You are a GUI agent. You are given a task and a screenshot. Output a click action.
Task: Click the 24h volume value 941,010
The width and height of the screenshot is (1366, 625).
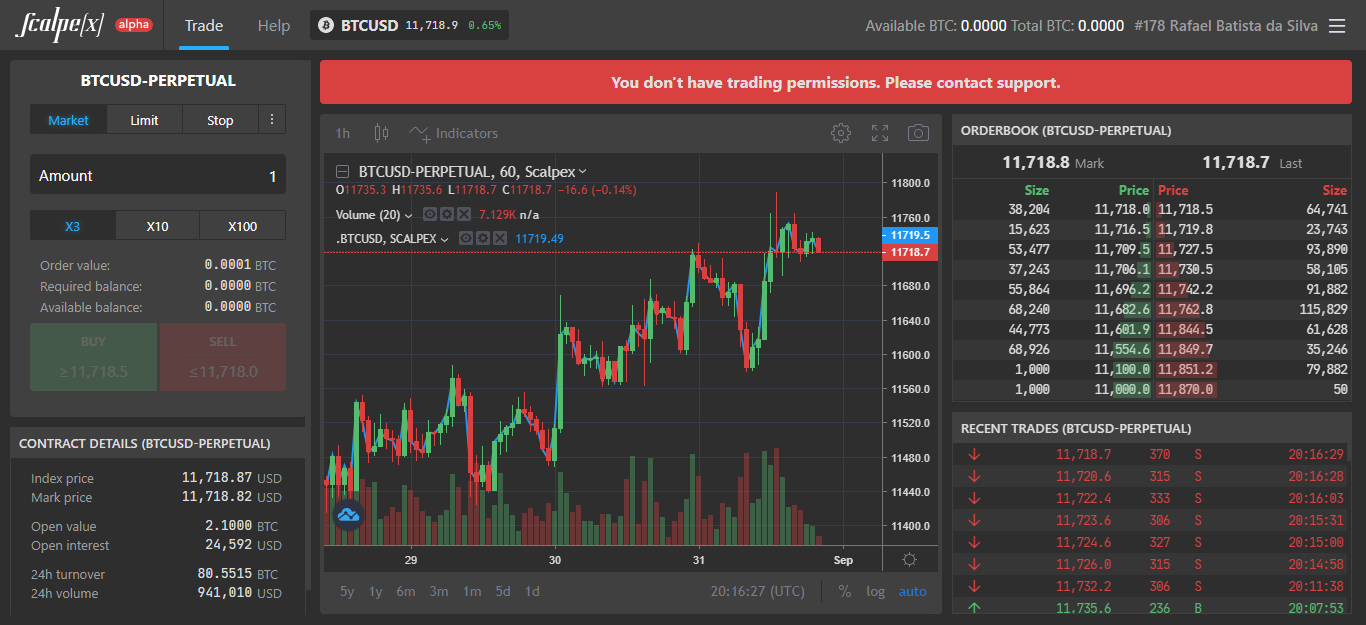(225, 593)
